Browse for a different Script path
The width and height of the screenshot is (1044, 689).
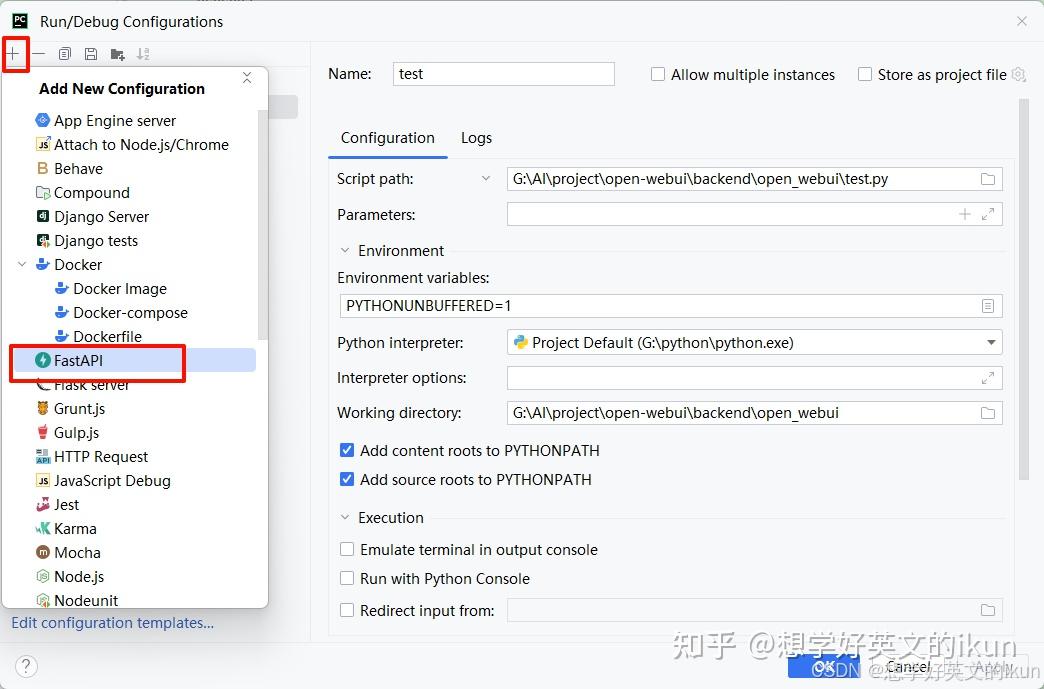point(988,178)
